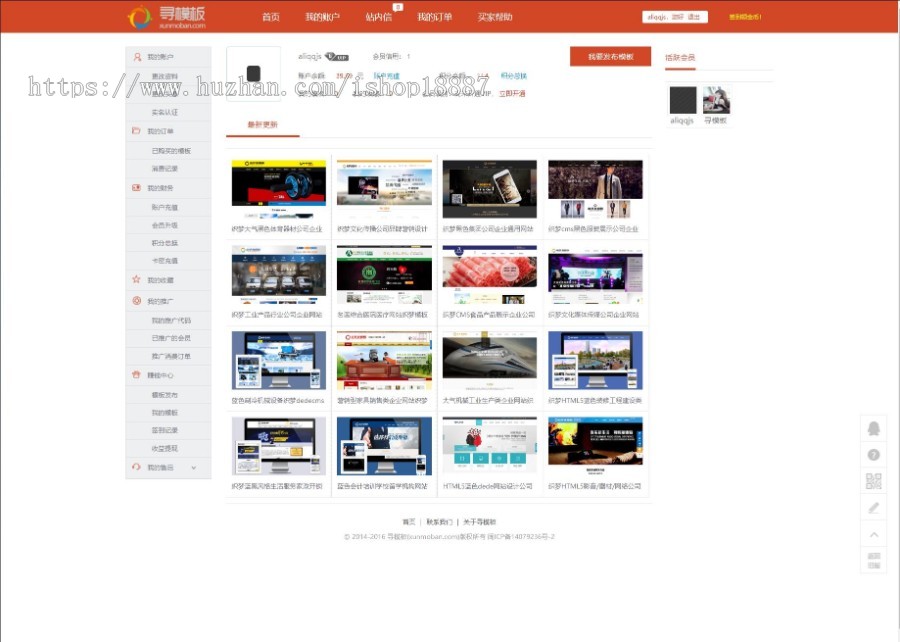The image size is (900, 642).
Task: Open 首页 in the top navigation
Action: [x=271, y=17]
